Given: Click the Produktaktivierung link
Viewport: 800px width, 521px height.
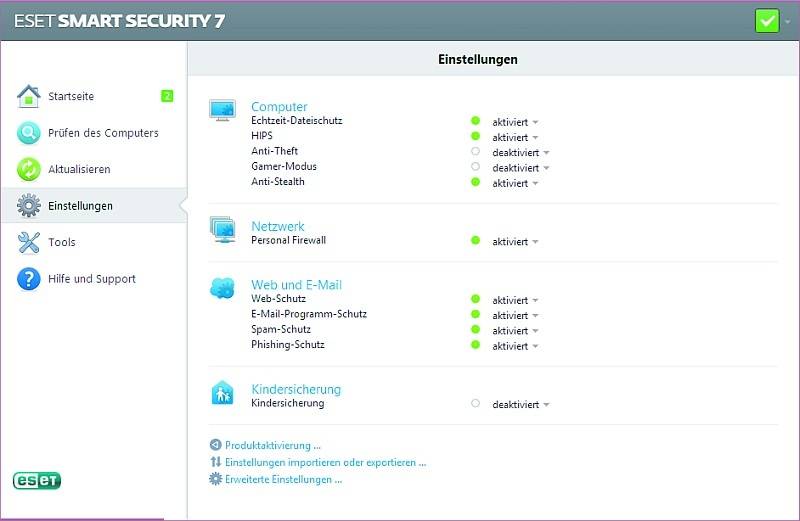Looking at the screenshot, I should point(273,445).
